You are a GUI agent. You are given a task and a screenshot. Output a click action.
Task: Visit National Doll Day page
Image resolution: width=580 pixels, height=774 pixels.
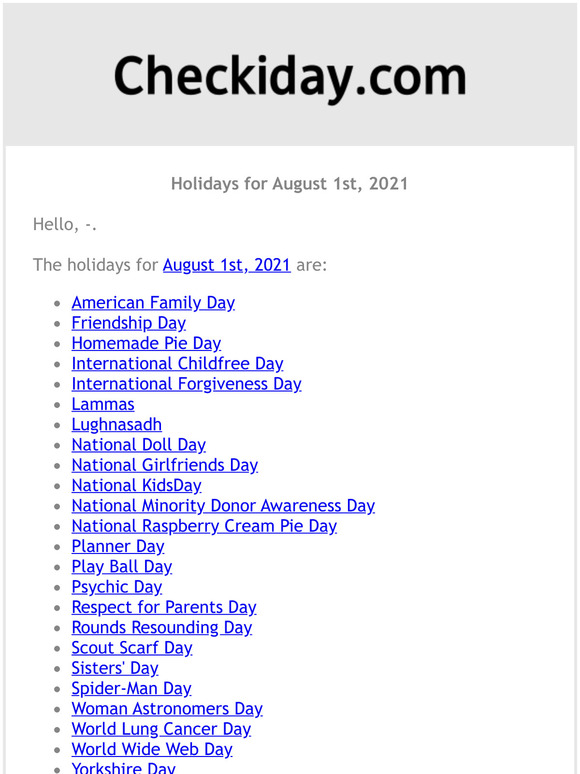pyautogui.click(x=139, y=445)
